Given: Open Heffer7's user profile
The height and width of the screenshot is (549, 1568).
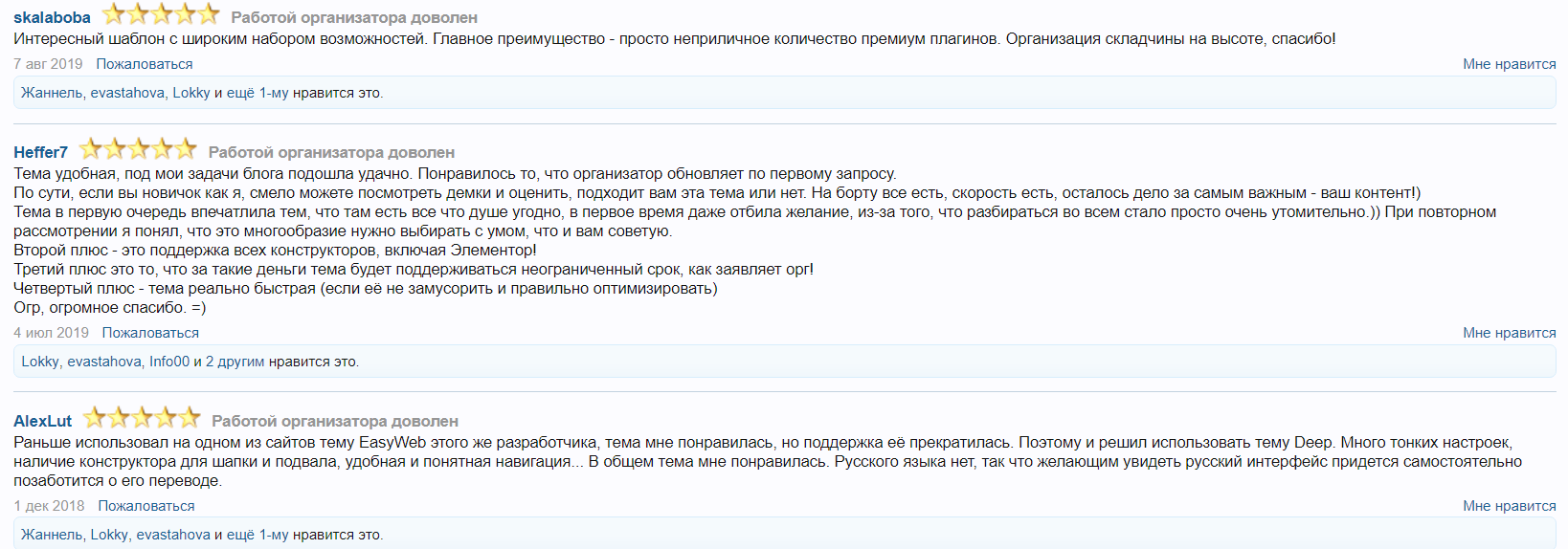Looking at the screenshot, I should point(40,152).
